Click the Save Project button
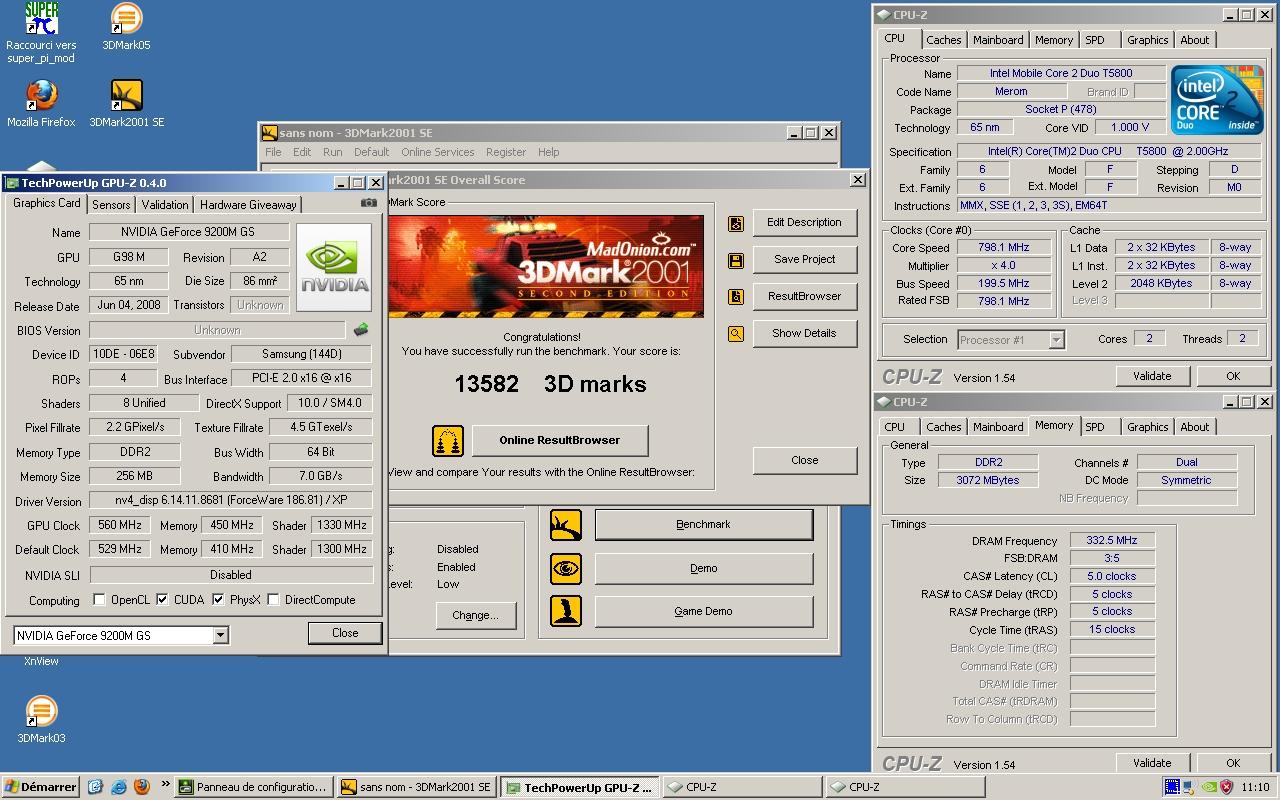The width and height of the screenshot is (1280, 800). coord(804,260)
